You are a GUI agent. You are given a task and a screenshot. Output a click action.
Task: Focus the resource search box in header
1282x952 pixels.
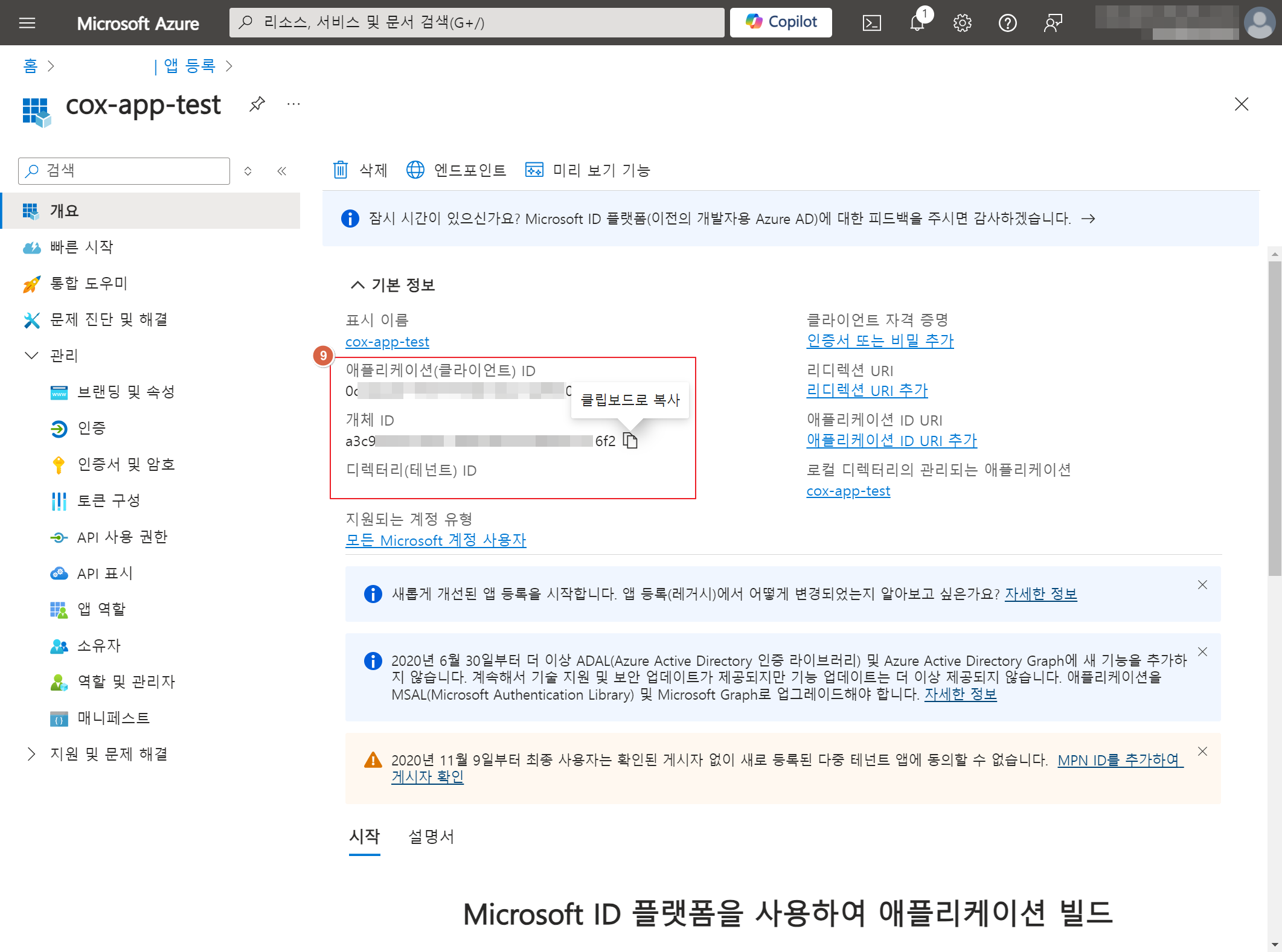476,22
